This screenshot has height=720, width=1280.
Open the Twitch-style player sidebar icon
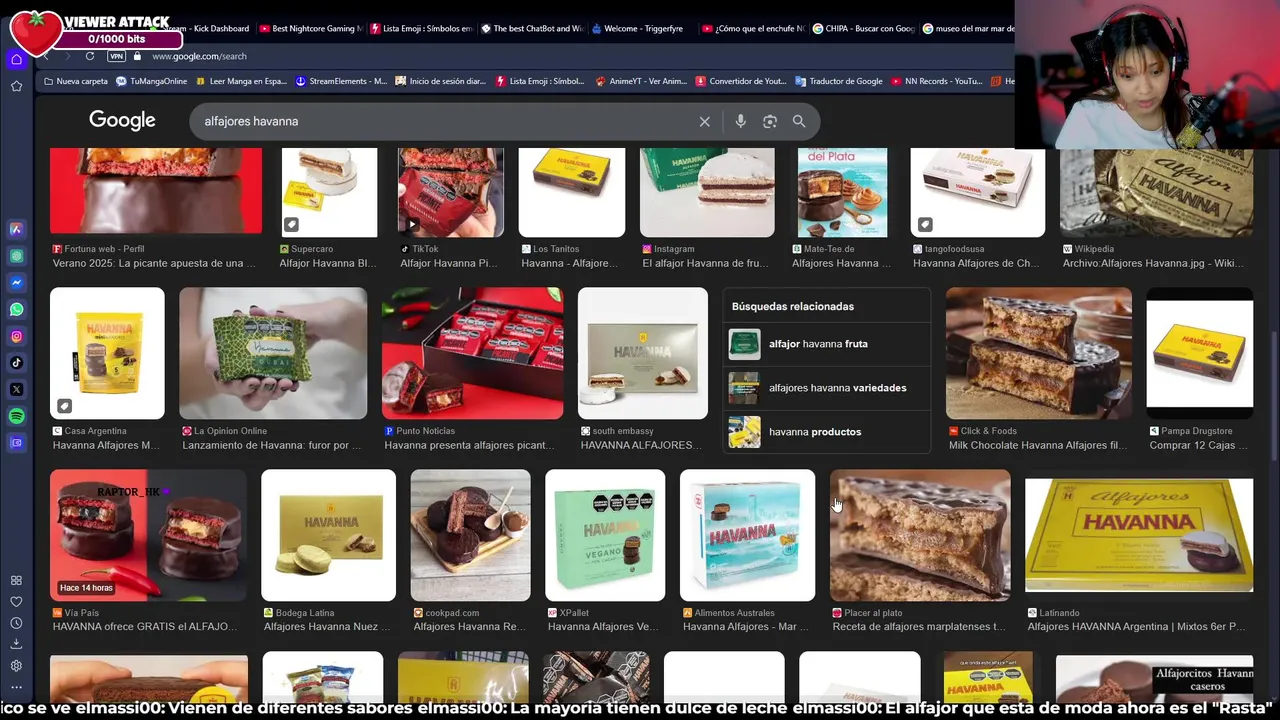coord(16,442)
